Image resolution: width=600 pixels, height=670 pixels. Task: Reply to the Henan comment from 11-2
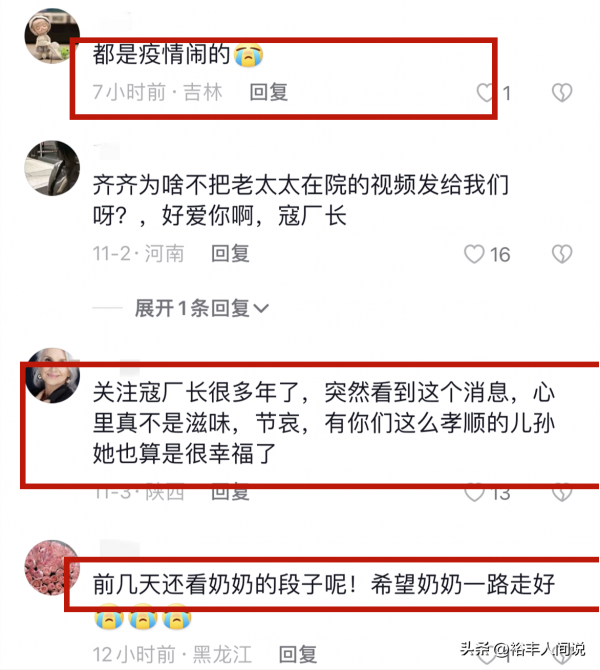(x=230, y=254)
